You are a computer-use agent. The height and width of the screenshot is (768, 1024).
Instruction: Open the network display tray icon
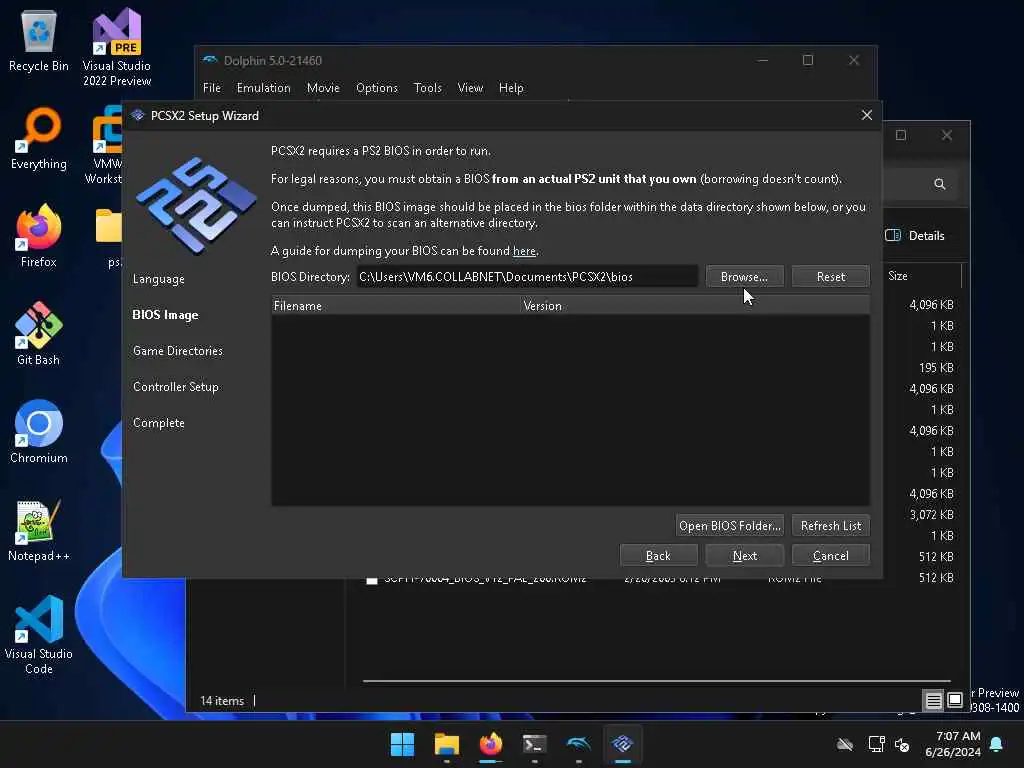point(876,744)
